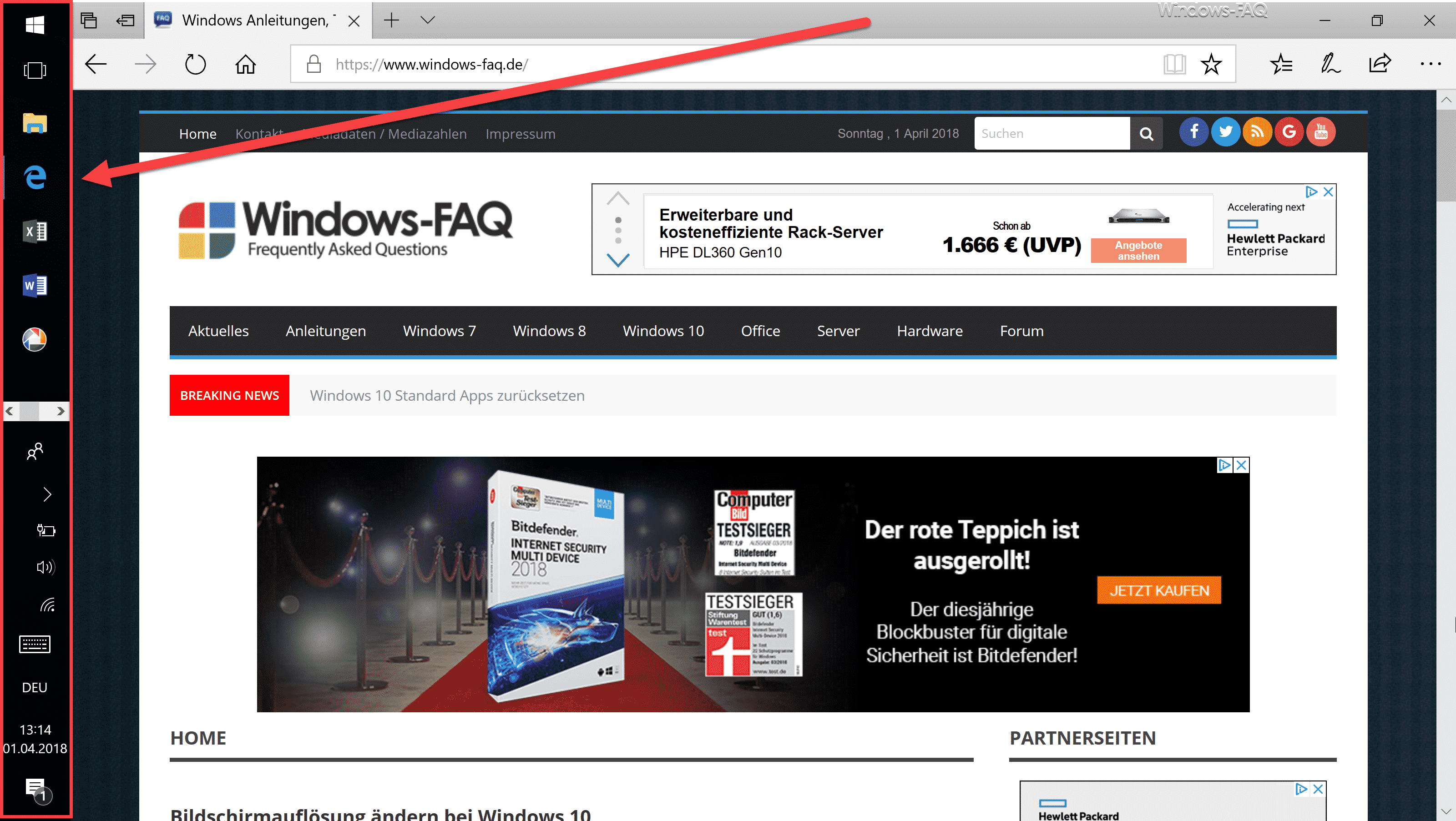Open the Aktuelles menu item
The height and width of the screenshot is (821, 1456).
218,331
